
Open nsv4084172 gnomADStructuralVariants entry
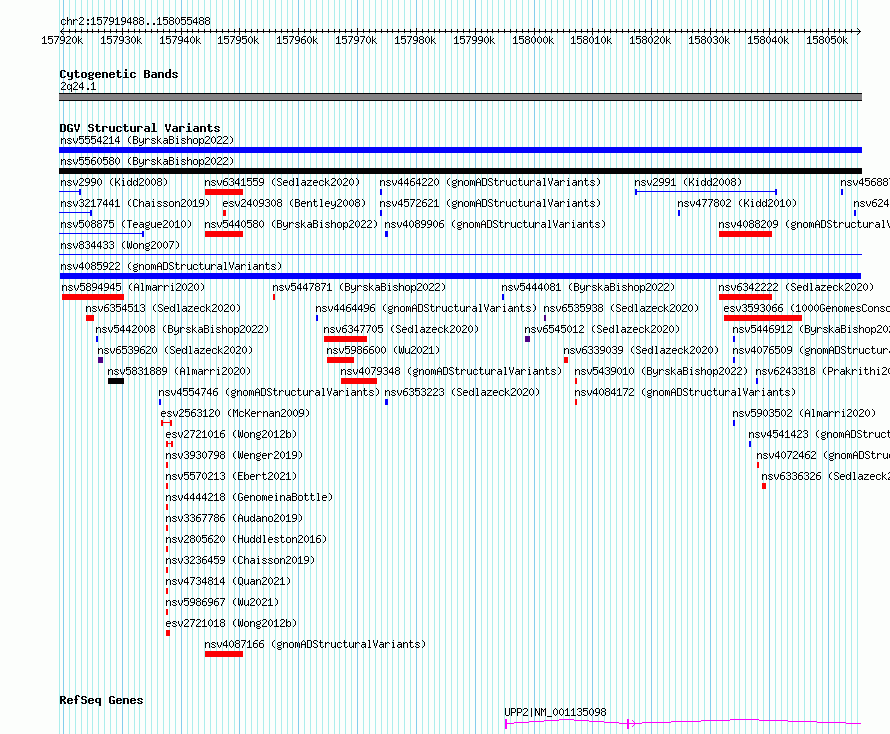685,392
